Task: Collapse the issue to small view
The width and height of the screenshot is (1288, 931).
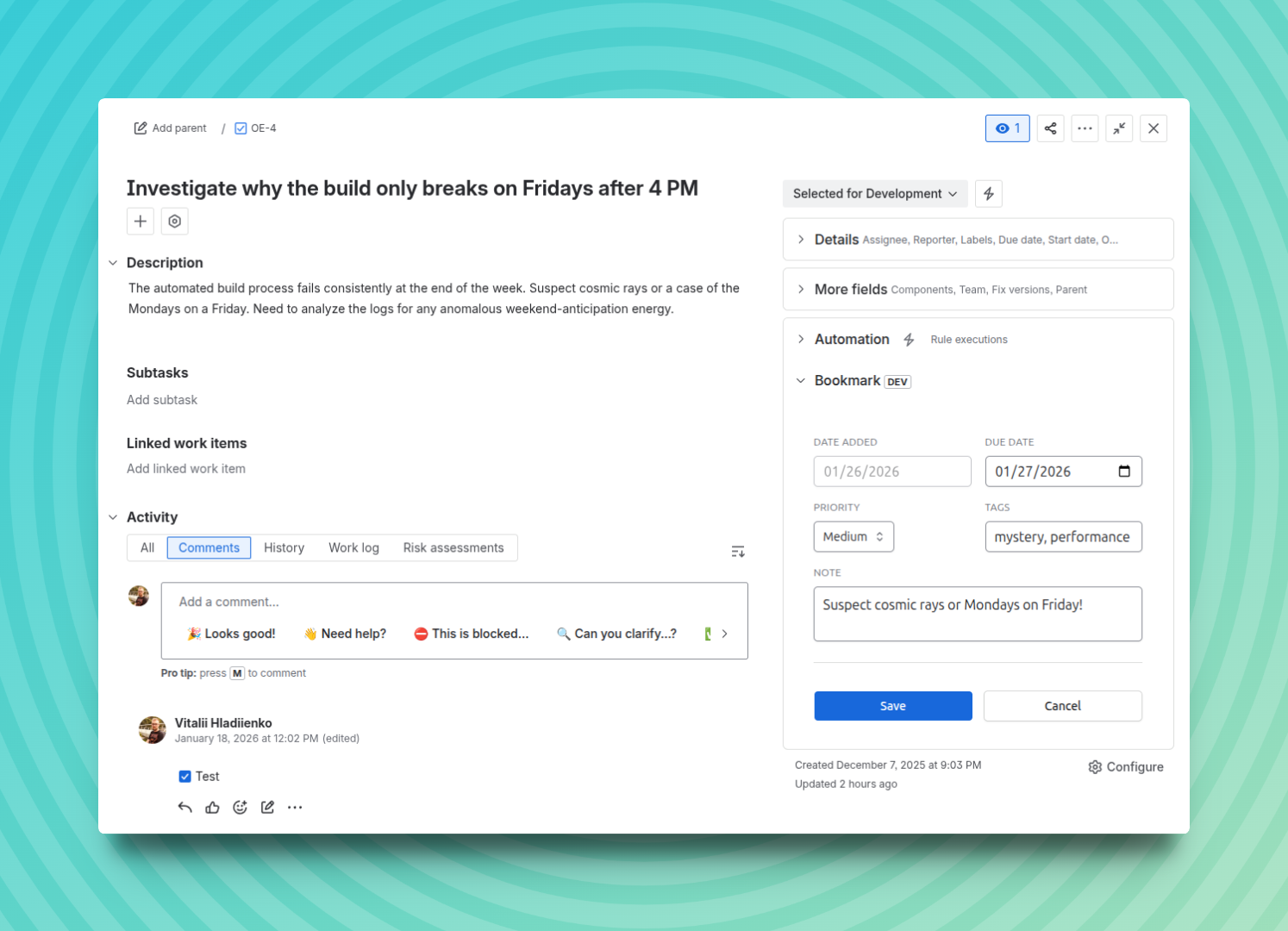Action: [1119, 128]
